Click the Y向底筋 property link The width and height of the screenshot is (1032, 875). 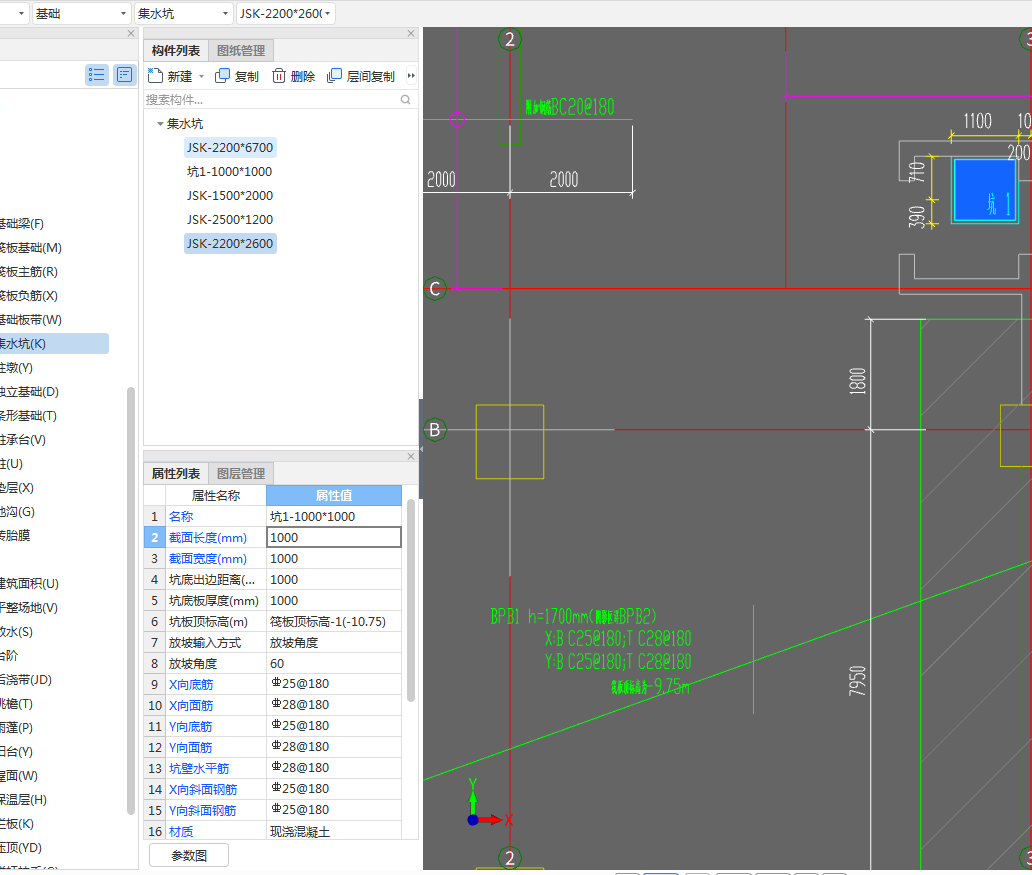tap(190, 727)
